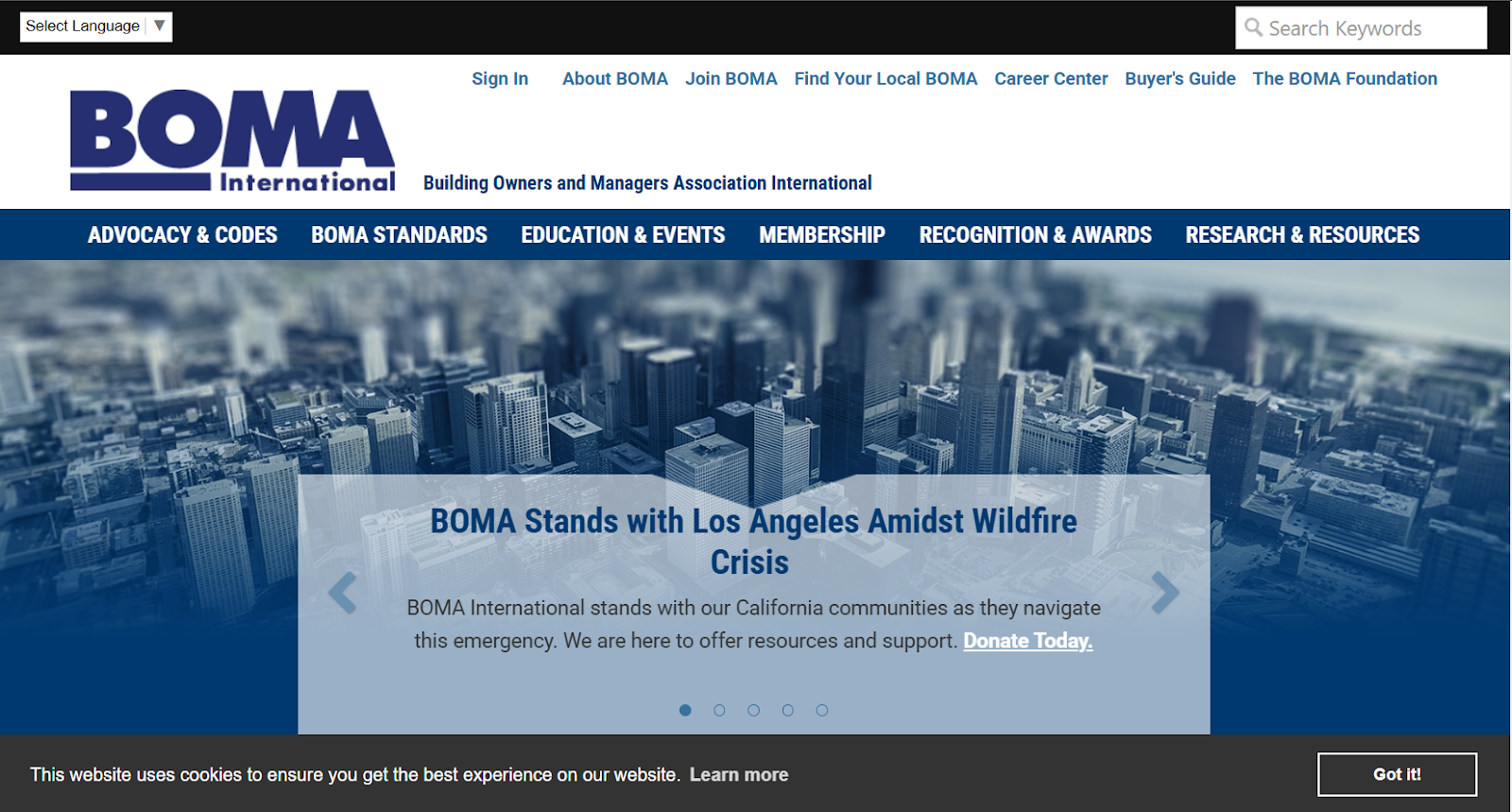Open the About BOMA link
The width and height of the screenshot is (1512, 812).
click(615, 78)
